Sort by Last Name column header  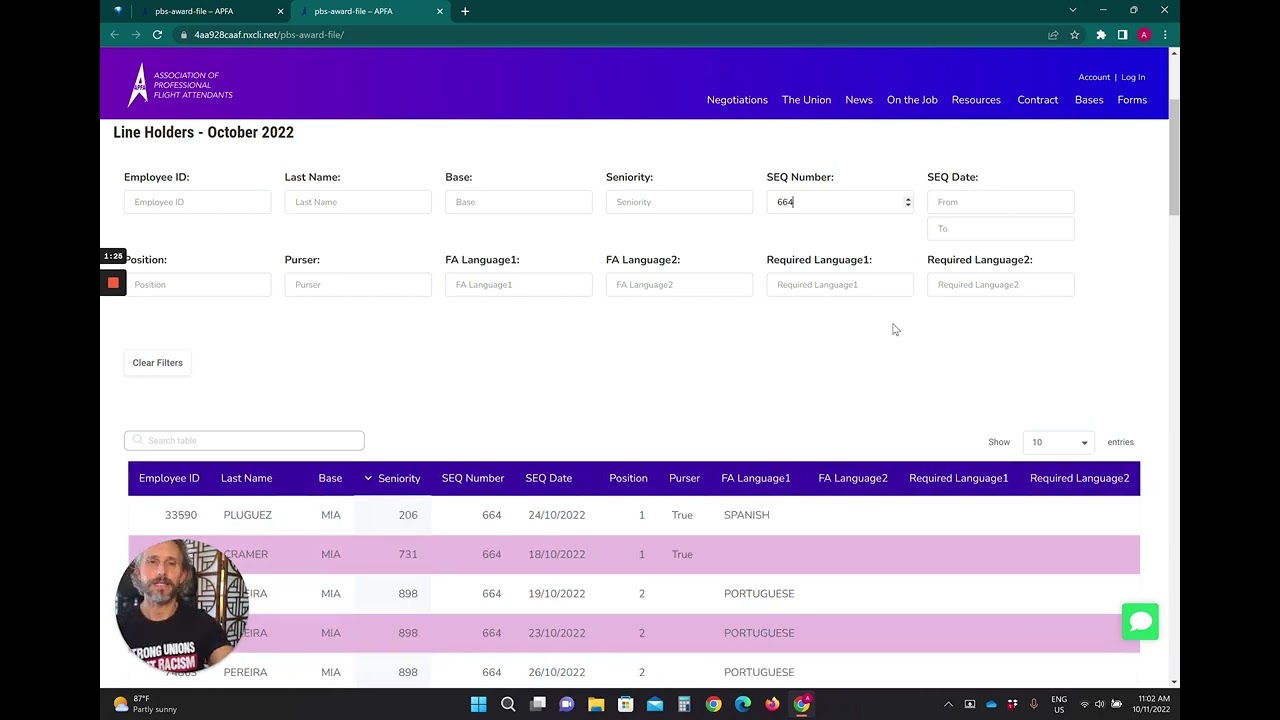point(246,478)
